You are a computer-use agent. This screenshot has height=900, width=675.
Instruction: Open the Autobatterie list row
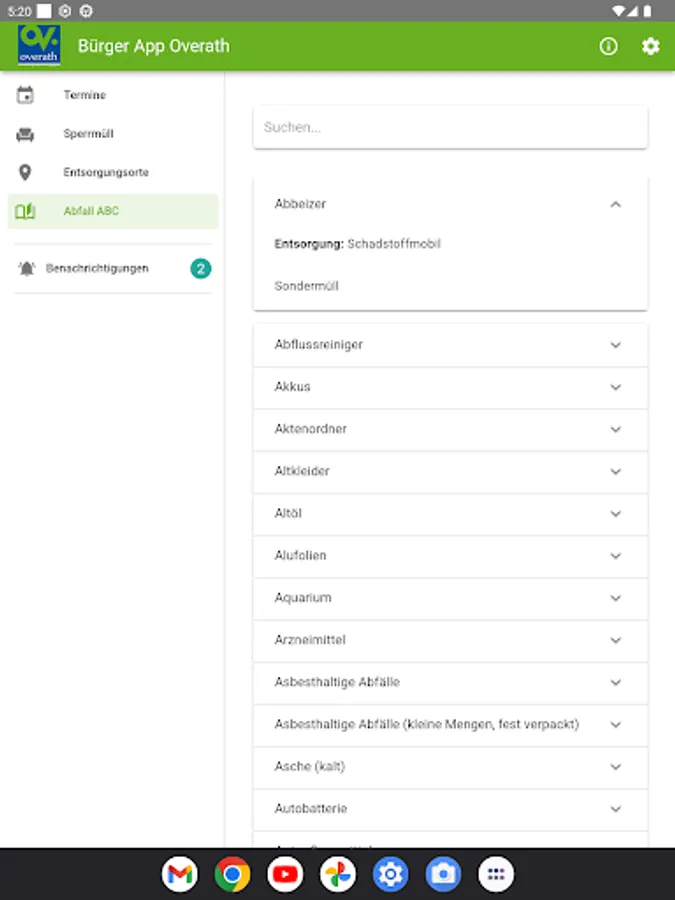[311, 808]
